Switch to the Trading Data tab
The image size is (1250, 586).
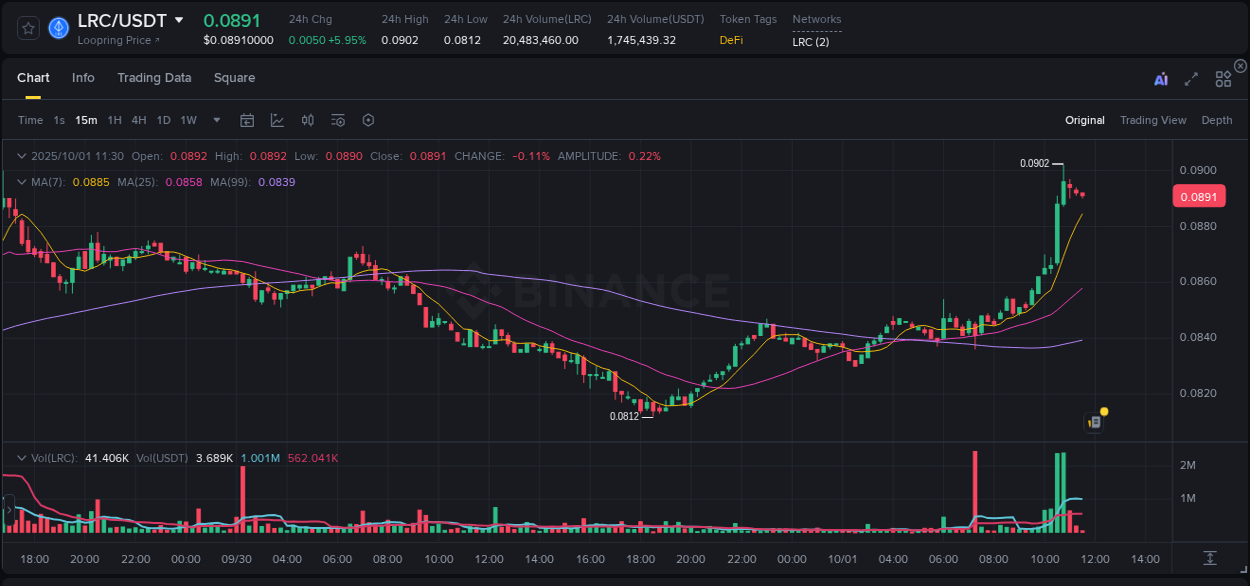tap(154, 78)
